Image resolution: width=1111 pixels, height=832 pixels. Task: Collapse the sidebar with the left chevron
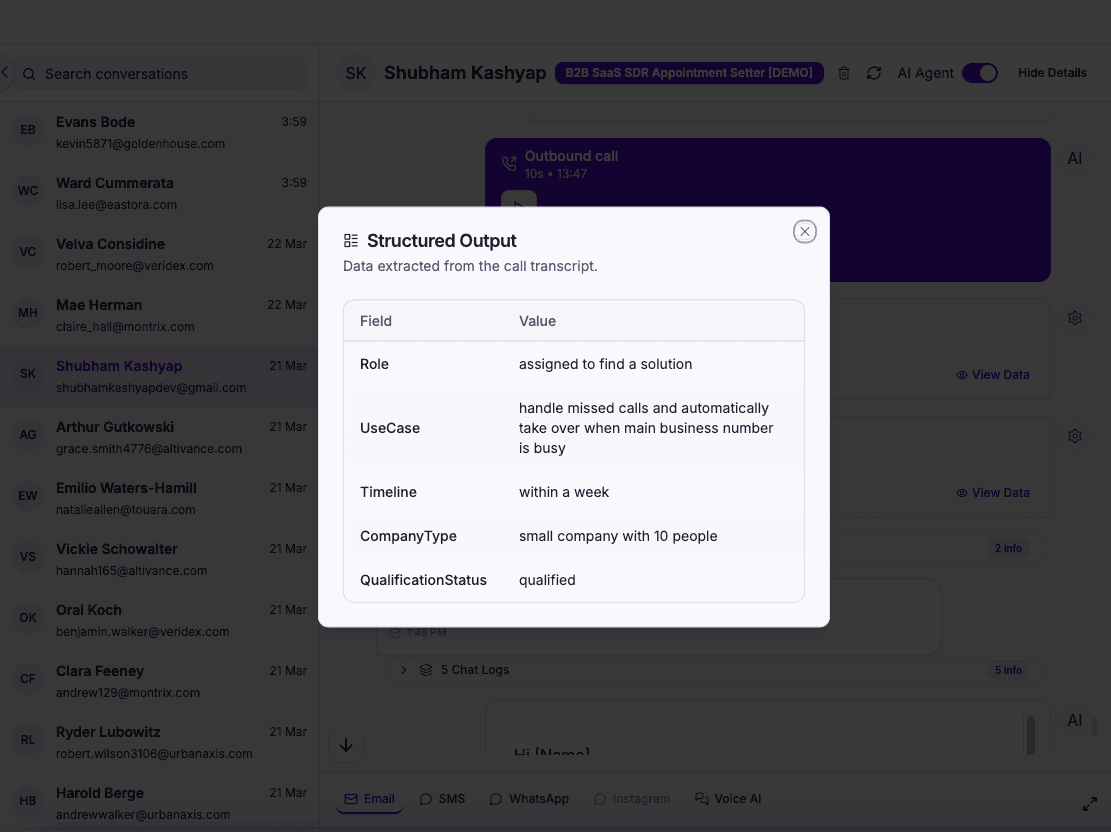(x=4, y=71)
